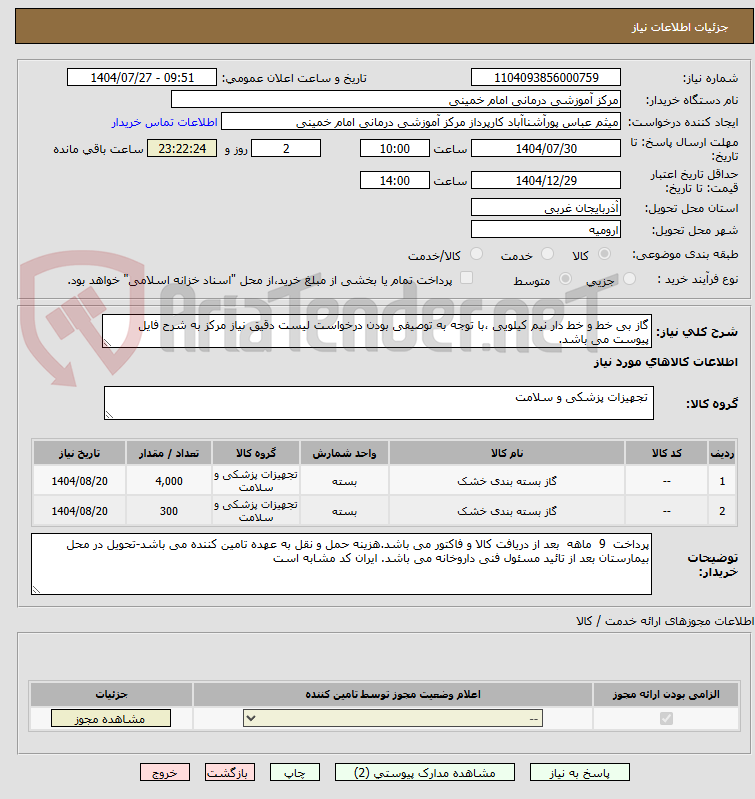Image resolution: width=755 pixels, height=799 pixels.
Task: Open مشاهده مدارک پیوستی (2) attachments
Action: [x=424, y=773]
